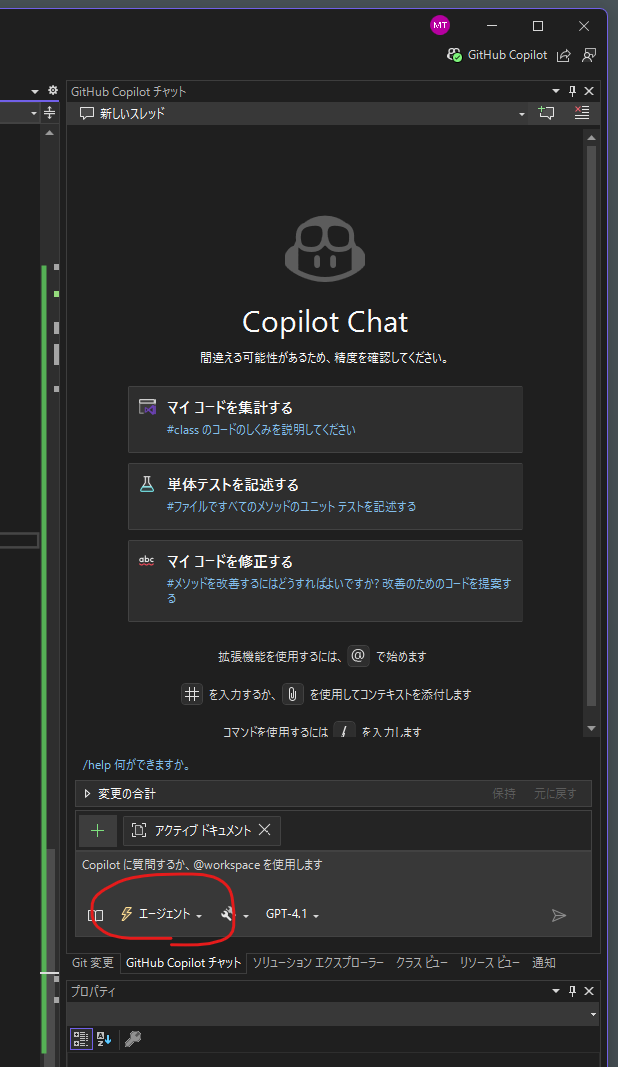Click the book prompt library icon
618x1067 pixels.
pos(96,915)
